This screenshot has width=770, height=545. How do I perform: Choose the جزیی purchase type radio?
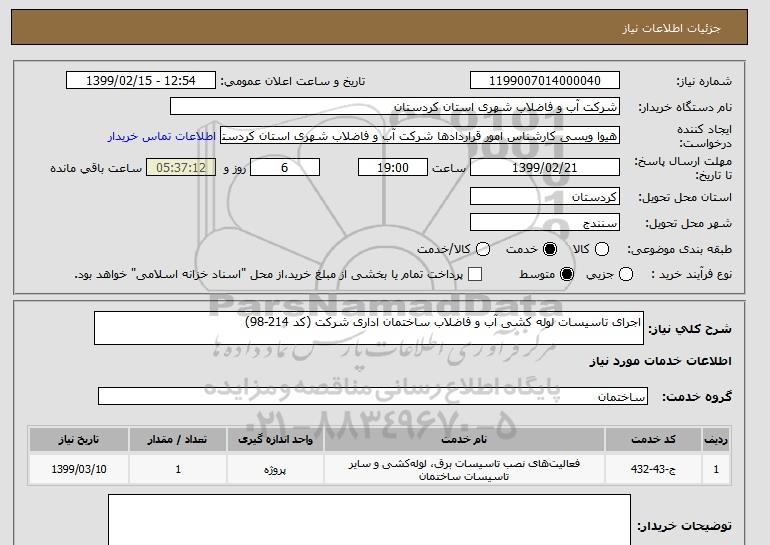coord(626,274)
